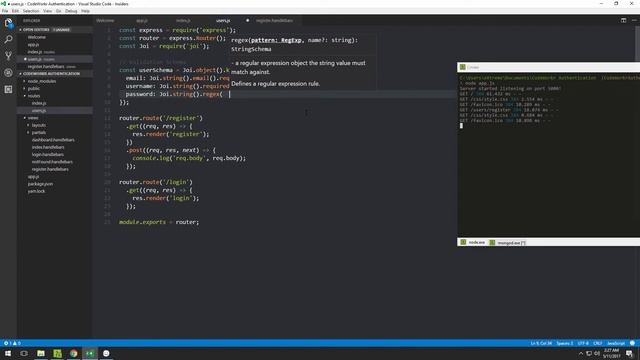640x360 pixels.
Task: Open the Windows Action Center notifications
Action: pyautogui.click(x=629, y=353)
